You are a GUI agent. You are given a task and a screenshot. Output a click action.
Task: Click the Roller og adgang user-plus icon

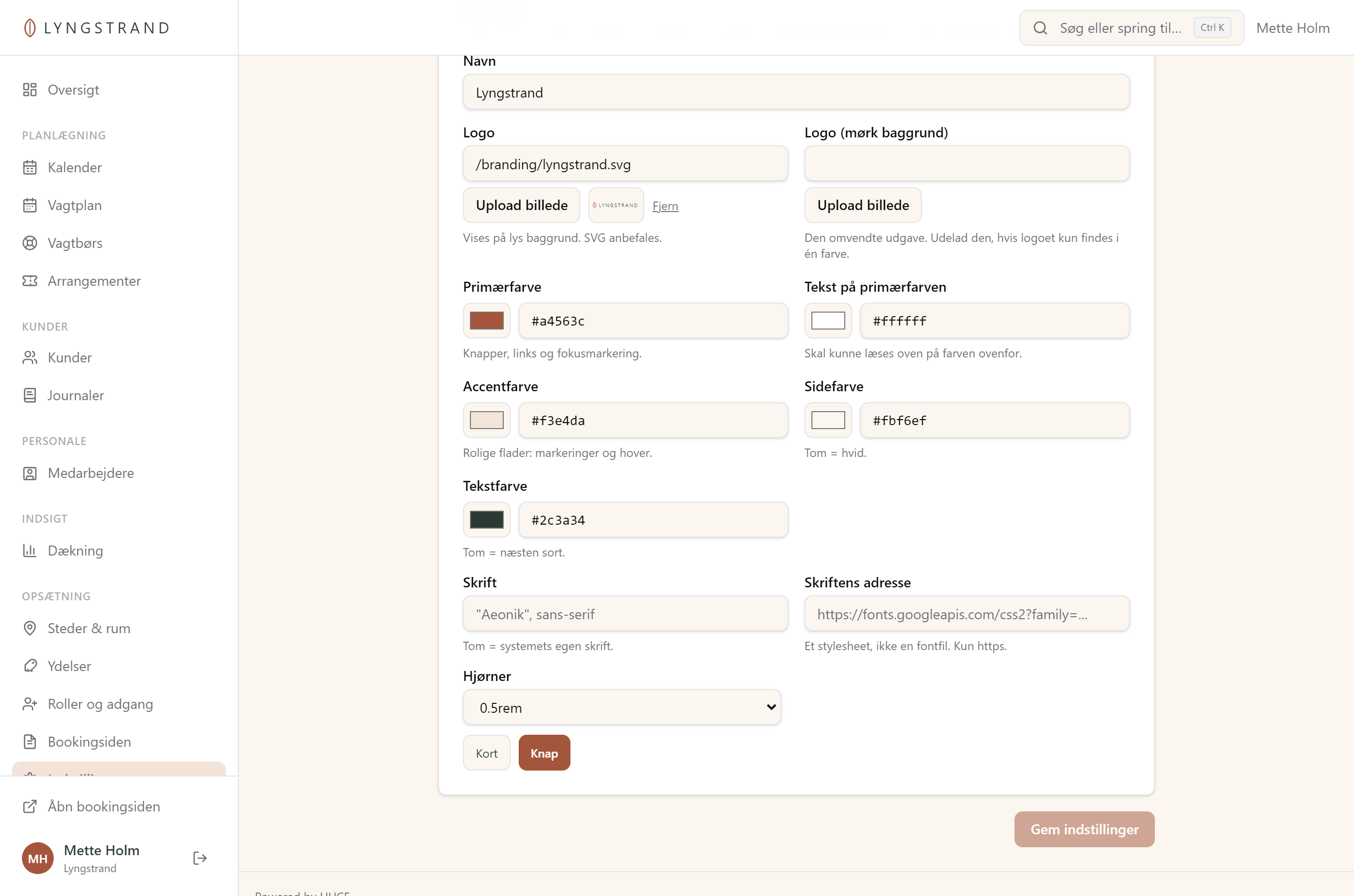[x=30, y=704]
